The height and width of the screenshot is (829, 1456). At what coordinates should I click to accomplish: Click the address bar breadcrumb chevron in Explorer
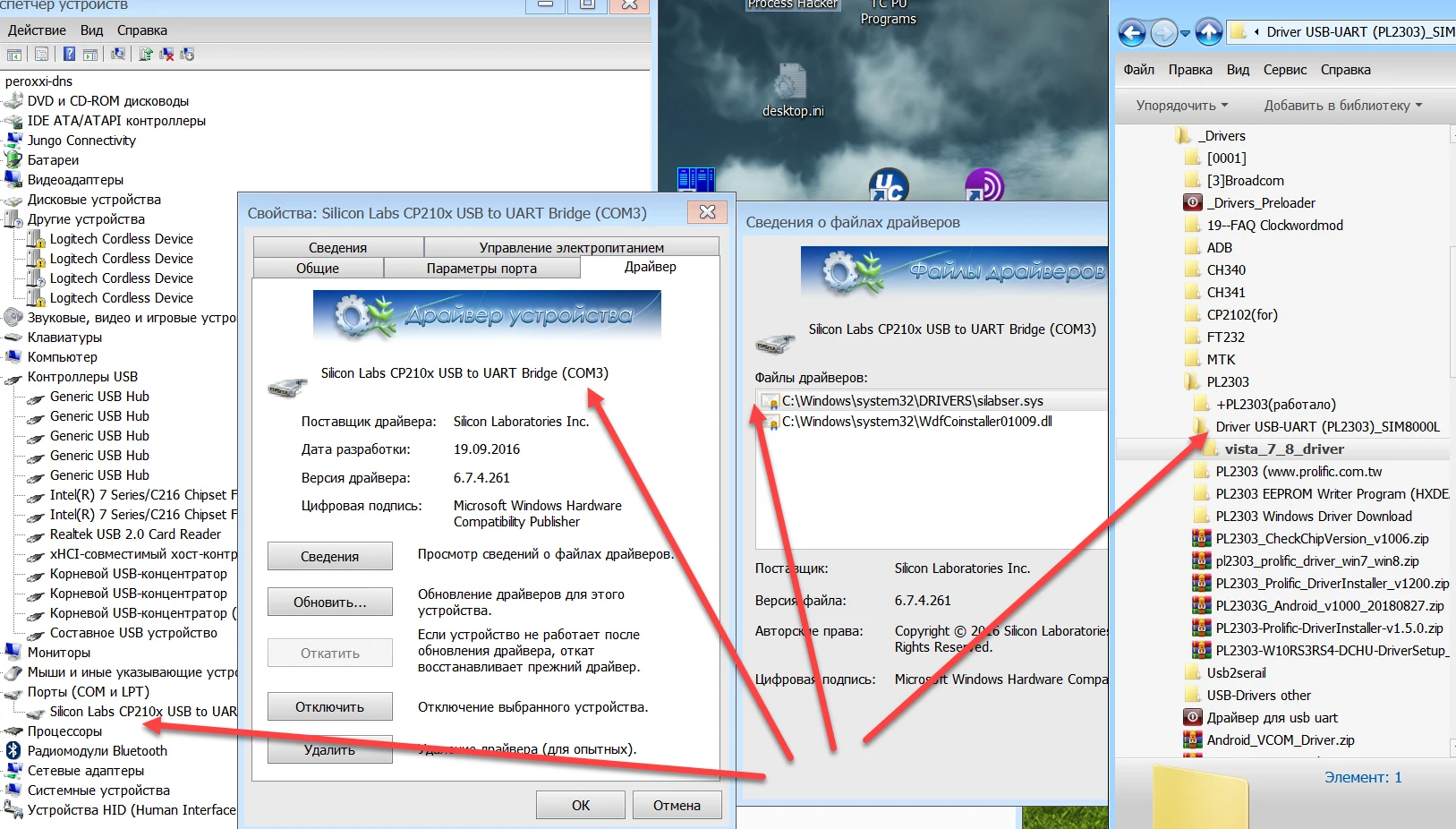click(1258, 32)
